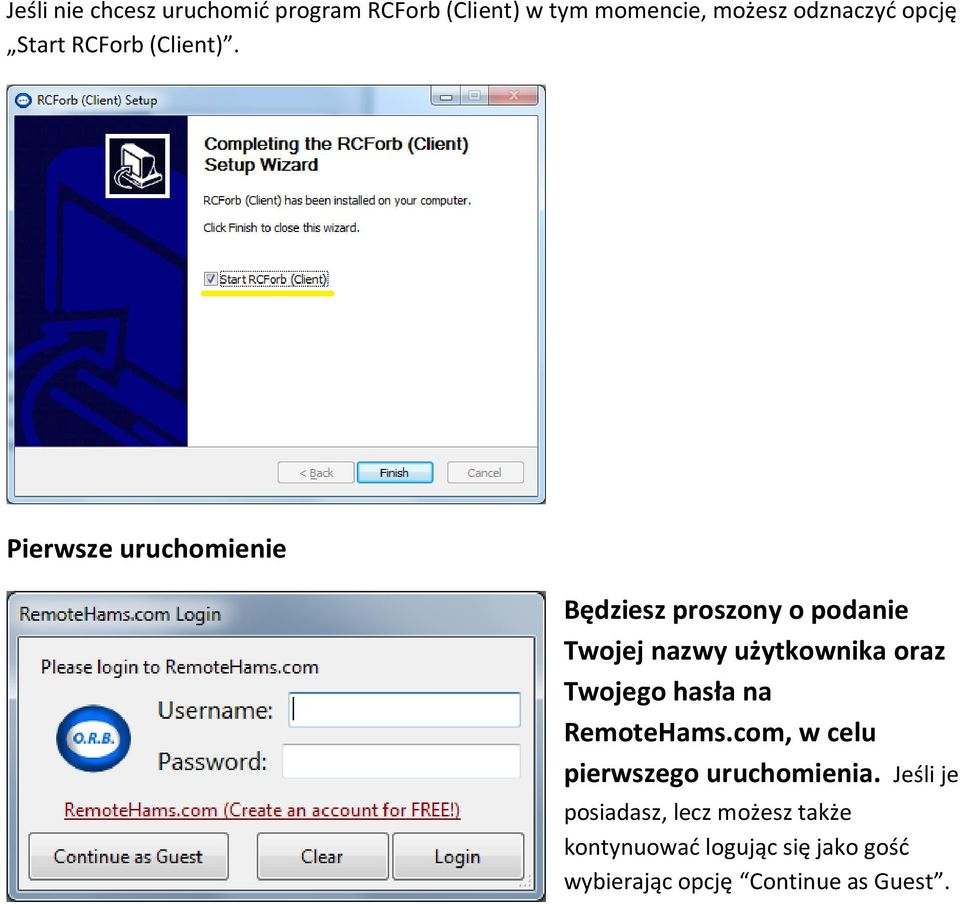Image resolution: width=960 pixels, height=904 pixels.
Task: Close the RCForb (Client) Setup window
Action: coord(513,96)
